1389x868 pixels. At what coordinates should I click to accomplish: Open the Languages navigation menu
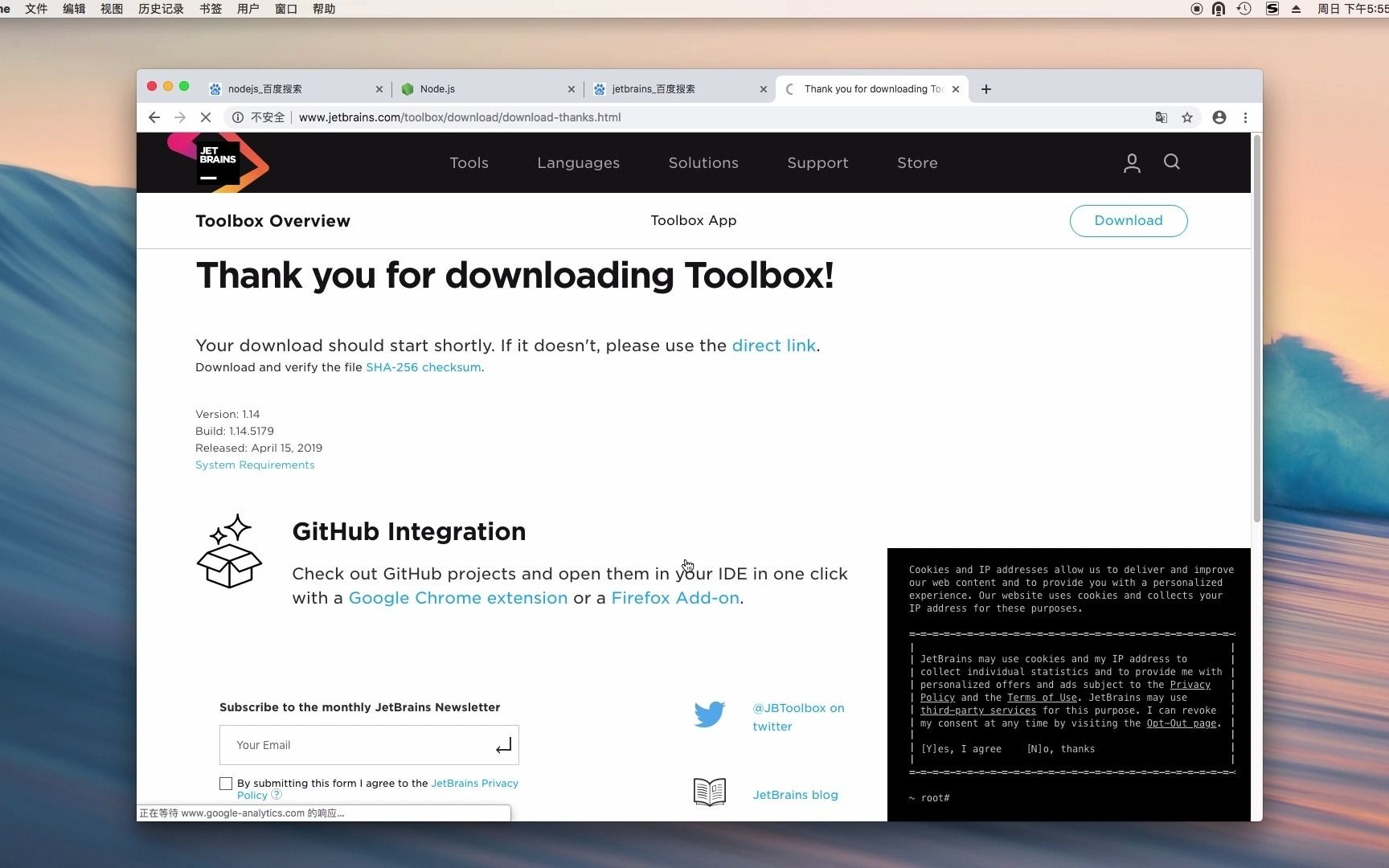point(579,163)
